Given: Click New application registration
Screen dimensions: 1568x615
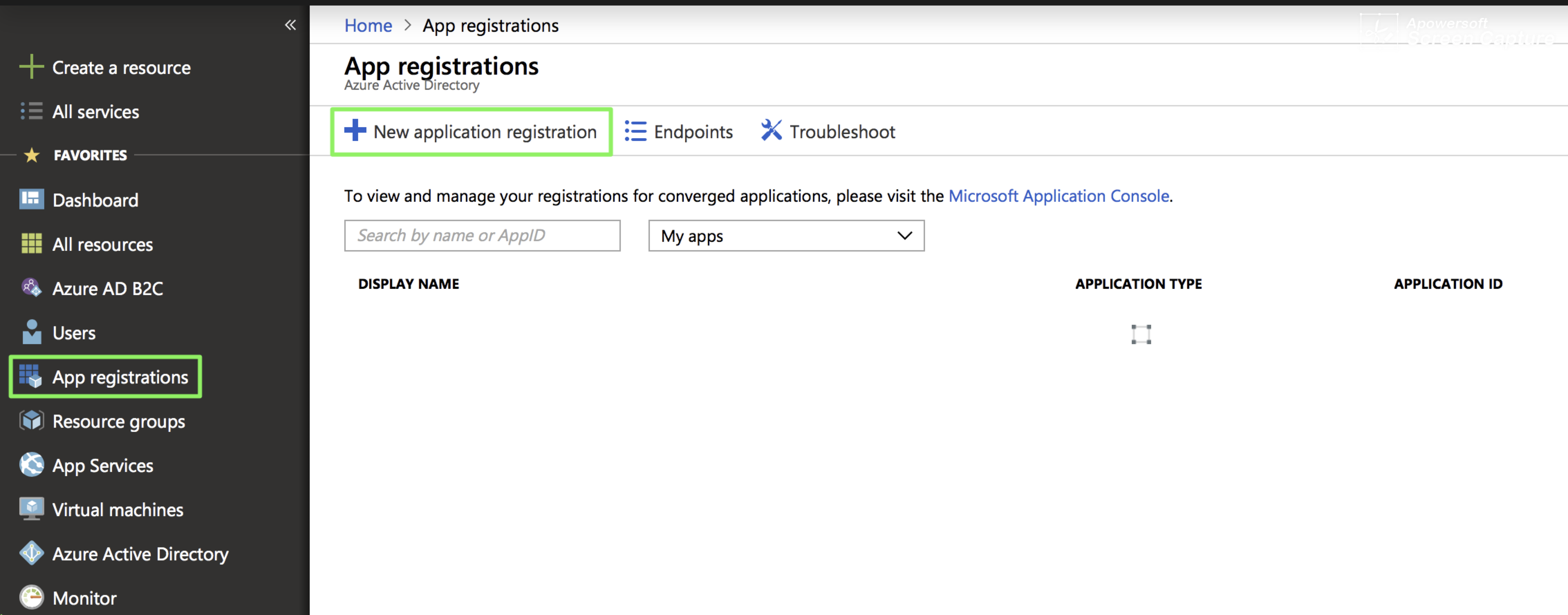Looking at the screenshot, I should pos(471,131).
